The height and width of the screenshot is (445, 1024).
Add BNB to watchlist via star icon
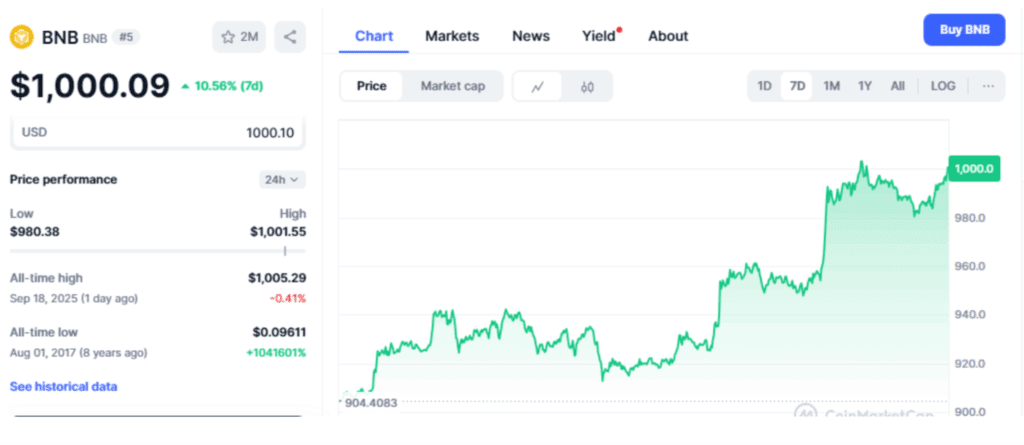click(238, 37)
